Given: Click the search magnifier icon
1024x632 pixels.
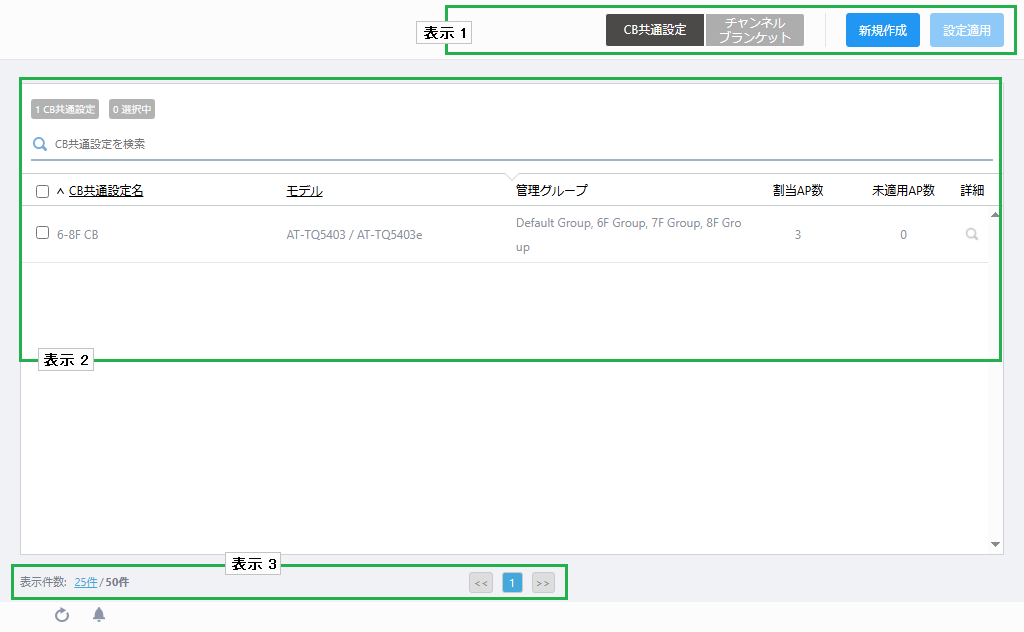Looking at the screenshot, I should point(40,144).
